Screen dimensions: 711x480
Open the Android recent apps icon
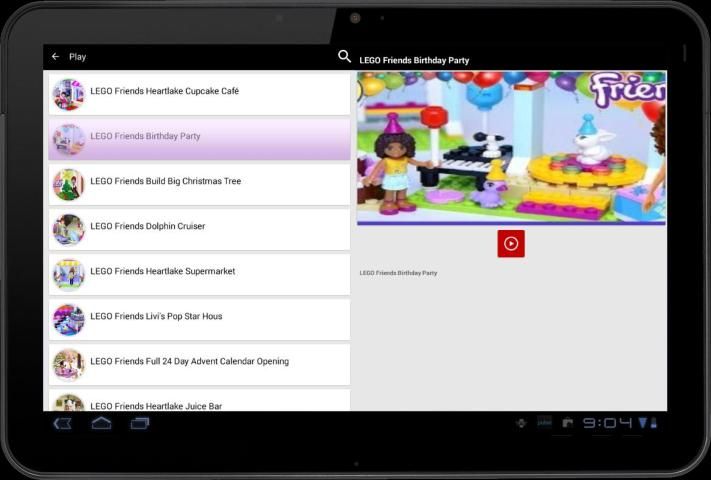[140, 423]
